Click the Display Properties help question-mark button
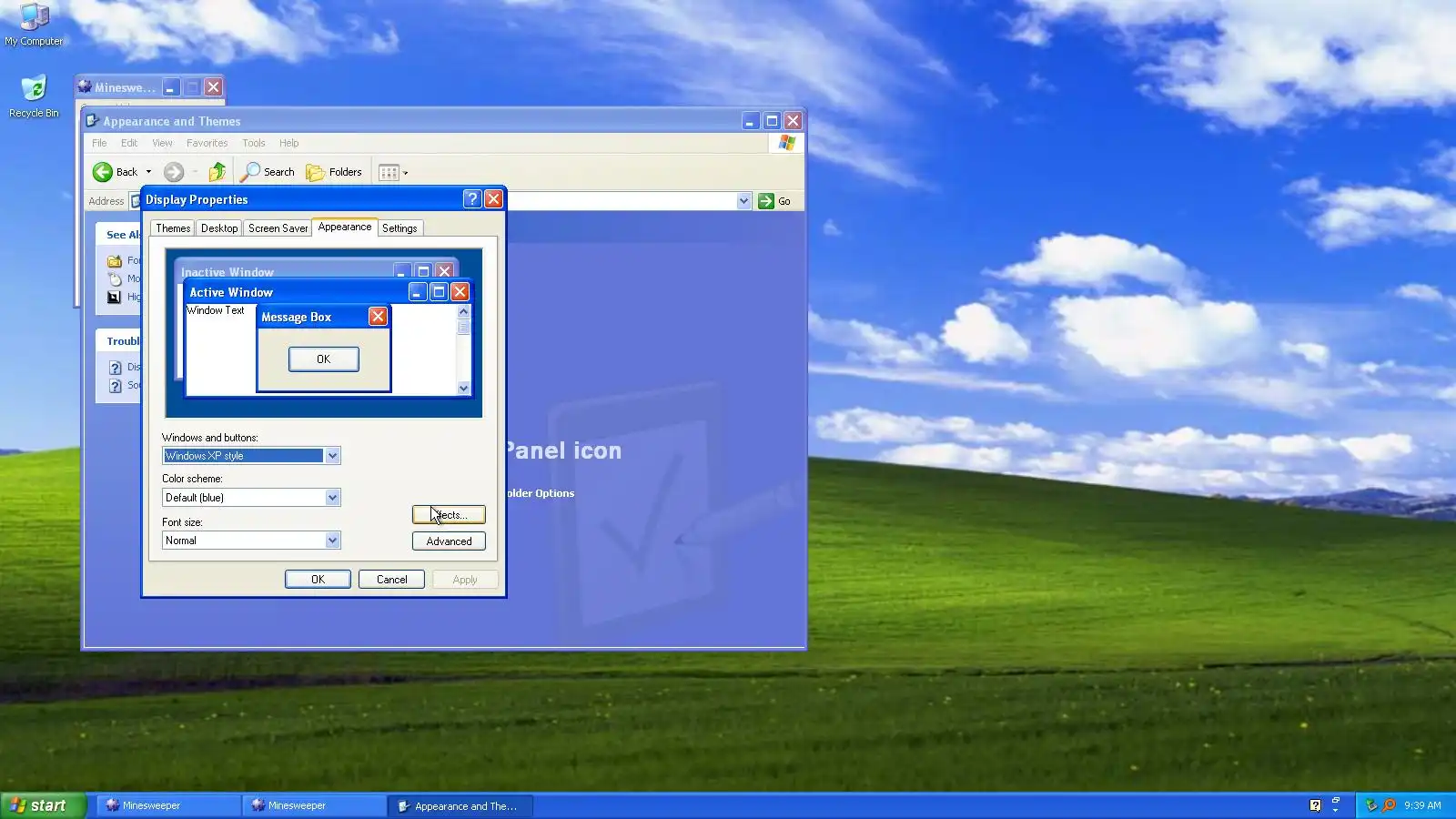 coord(472,199)
